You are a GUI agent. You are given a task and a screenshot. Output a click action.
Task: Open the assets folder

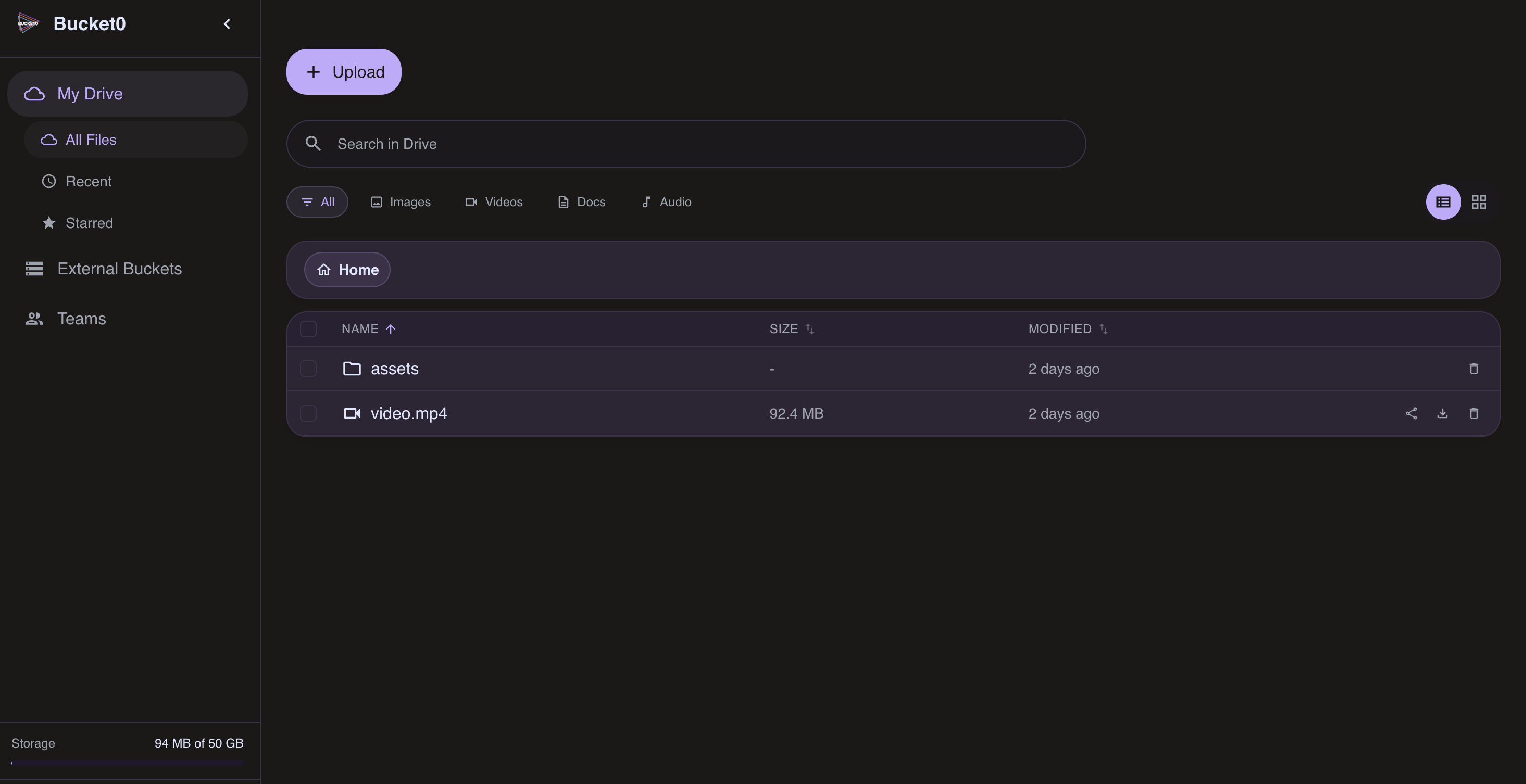pyautogui.click(x=394, y=369)
